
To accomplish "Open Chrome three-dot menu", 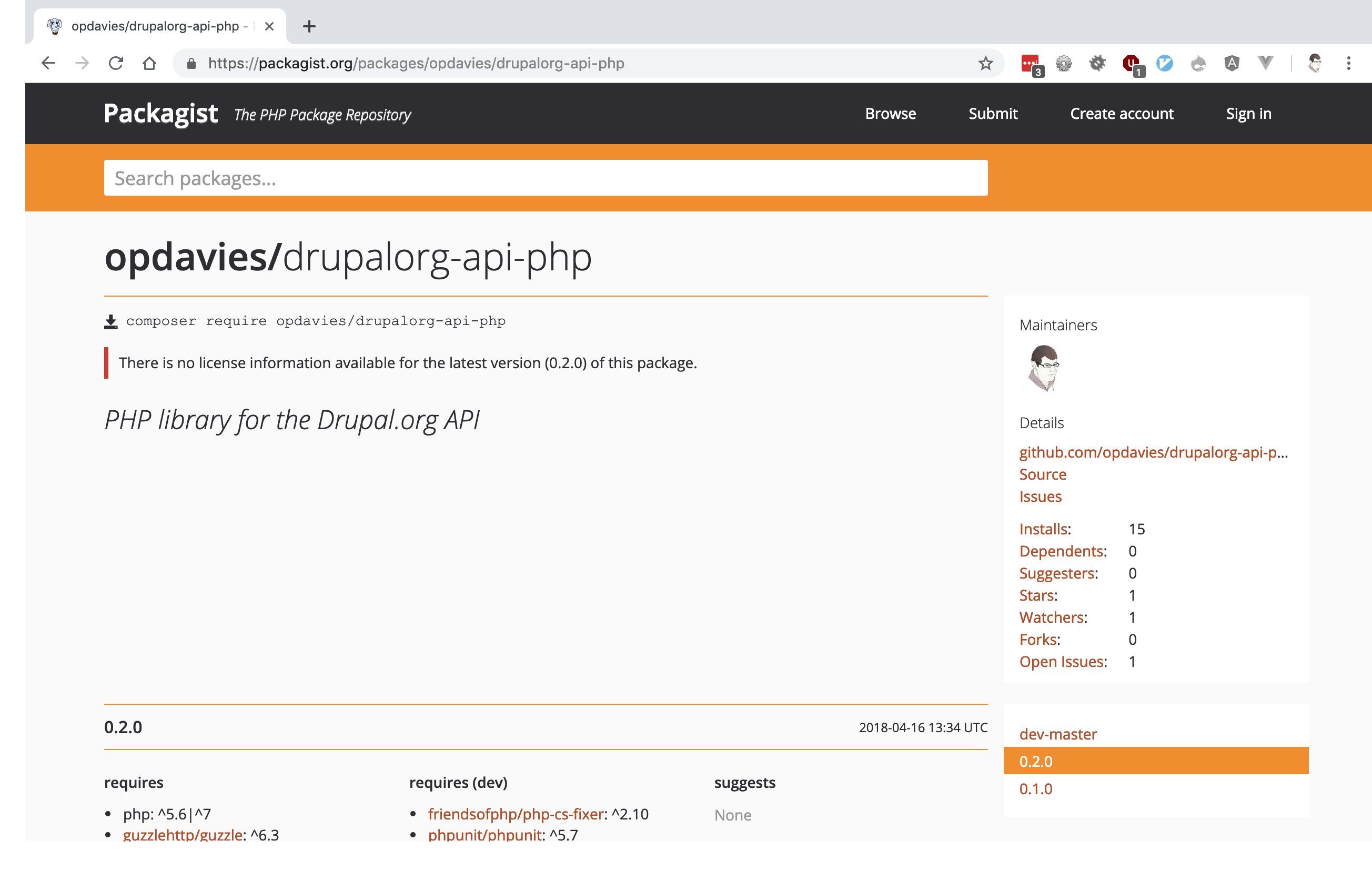I will (1349, 63).
